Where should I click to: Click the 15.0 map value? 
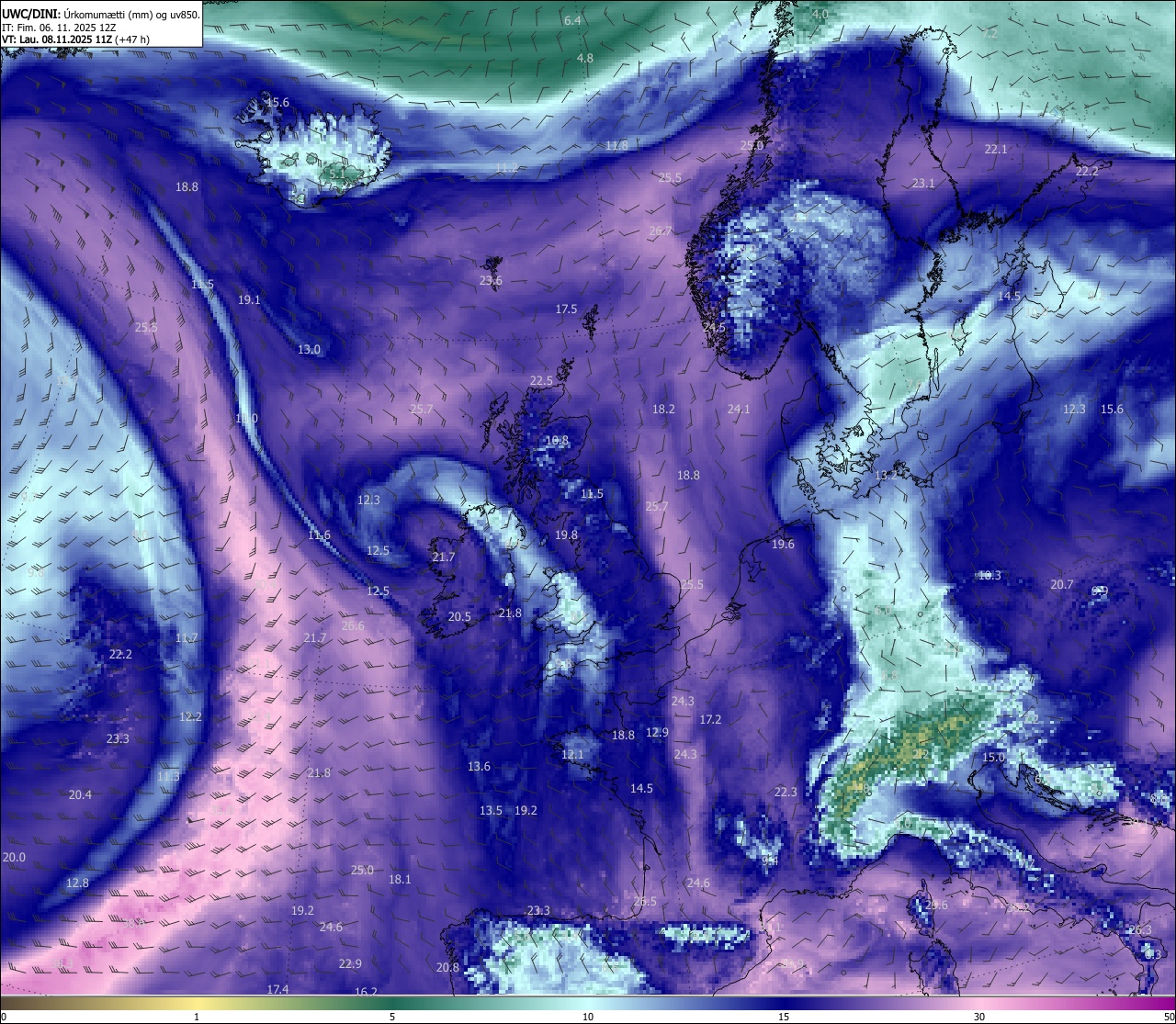pos(993,758)
